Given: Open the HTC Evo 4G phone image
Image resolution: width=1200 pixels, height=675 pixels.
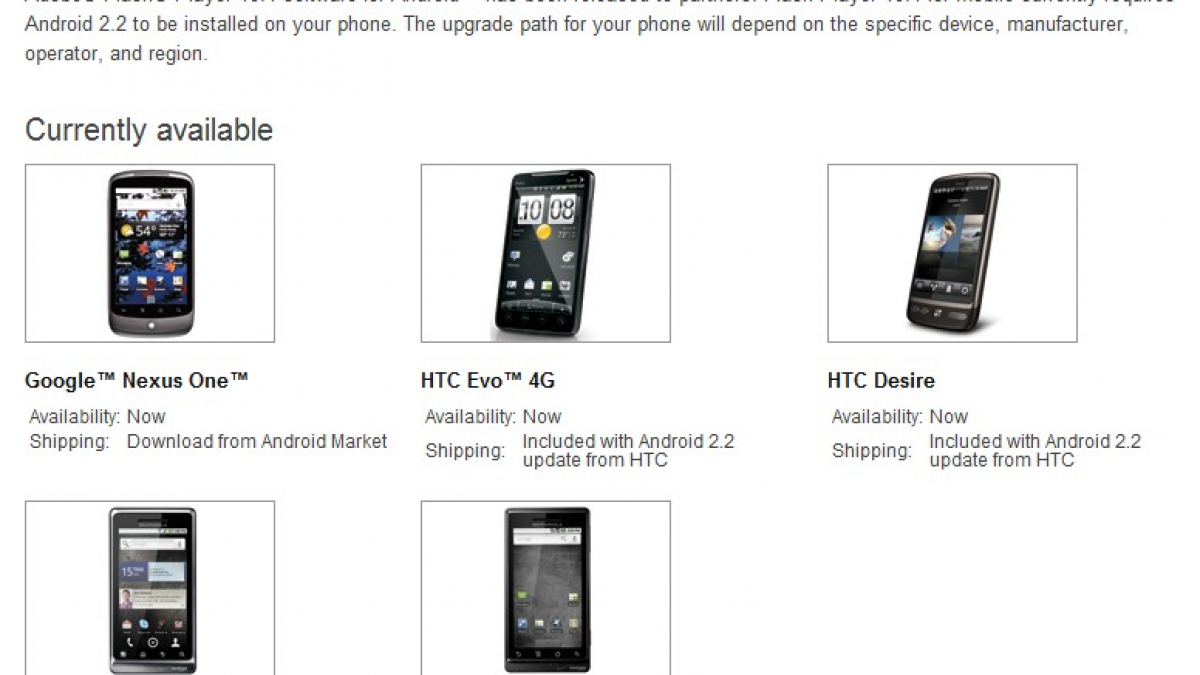Looking at the screenshot, I should pyautogui.click(x=545, y=253).
